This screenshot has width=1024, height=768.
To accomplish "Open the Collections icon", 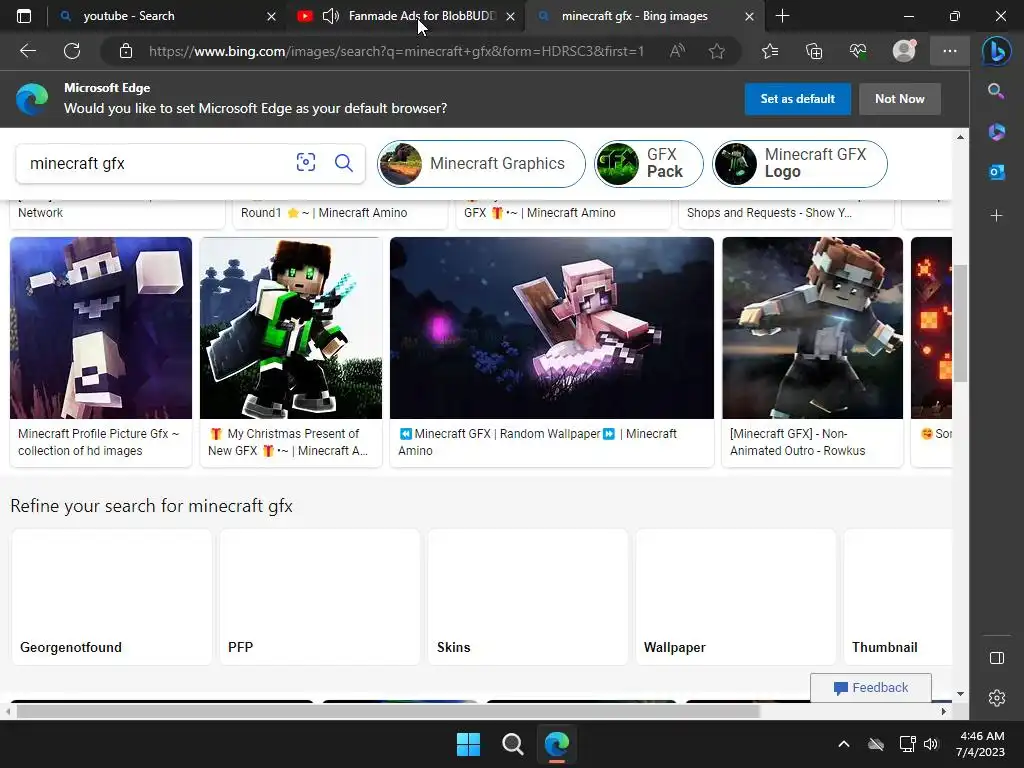I will [814, 51].
